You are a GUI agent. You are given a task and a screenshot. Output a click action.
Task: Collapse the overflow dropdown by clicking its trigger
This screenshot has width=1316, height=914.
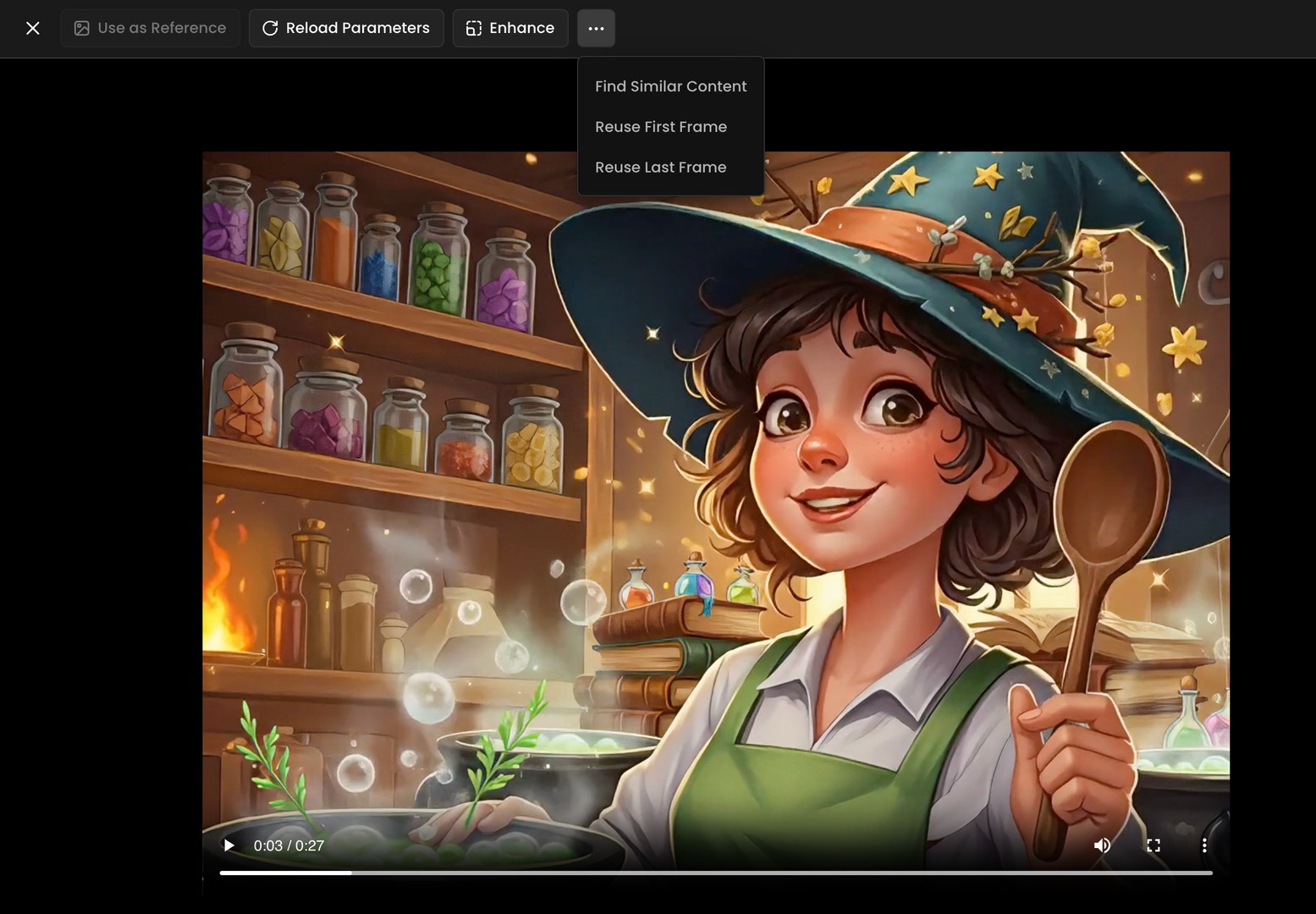(596, 28)
